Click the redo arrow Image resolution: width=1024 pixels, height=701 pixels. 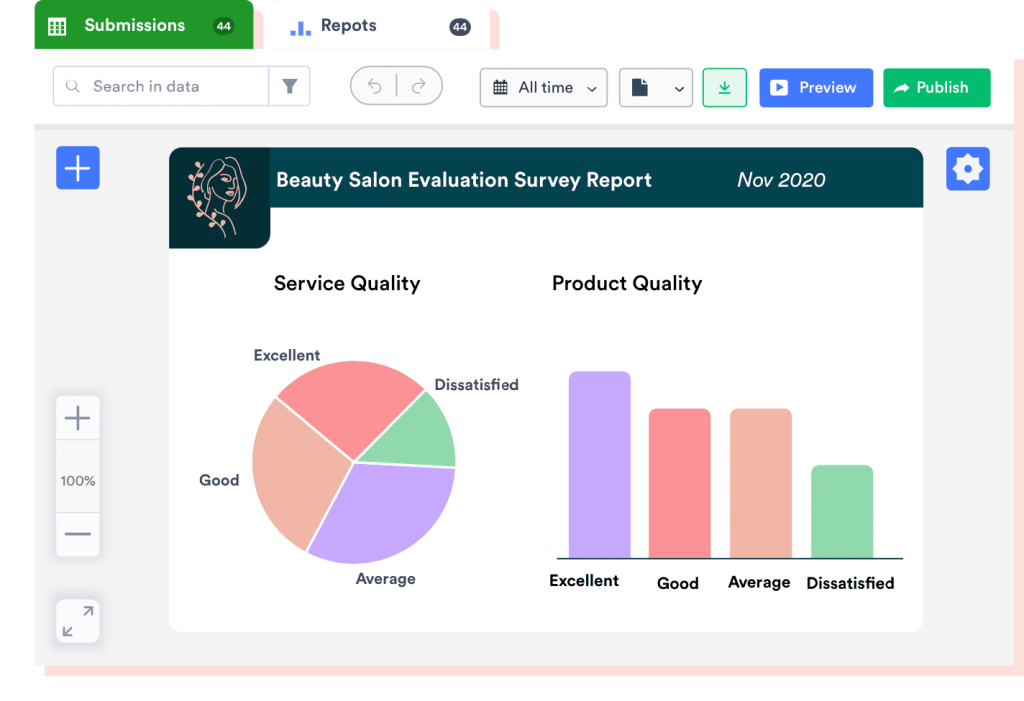[419, 87]
